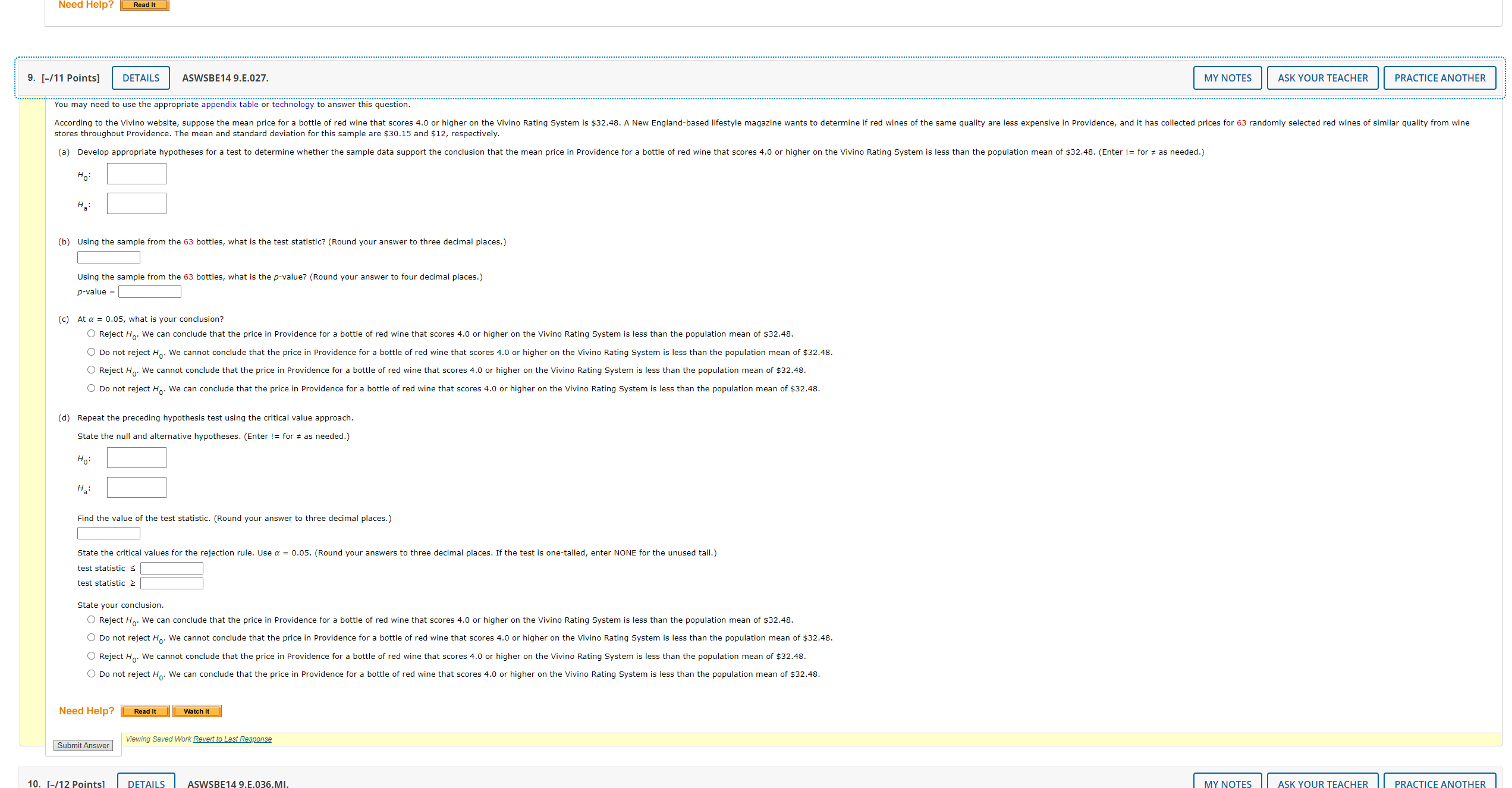Select 'Reject H0. We cannot conclude' in part (d)
Screen dimensions: 1512x788
pos(91,655)
